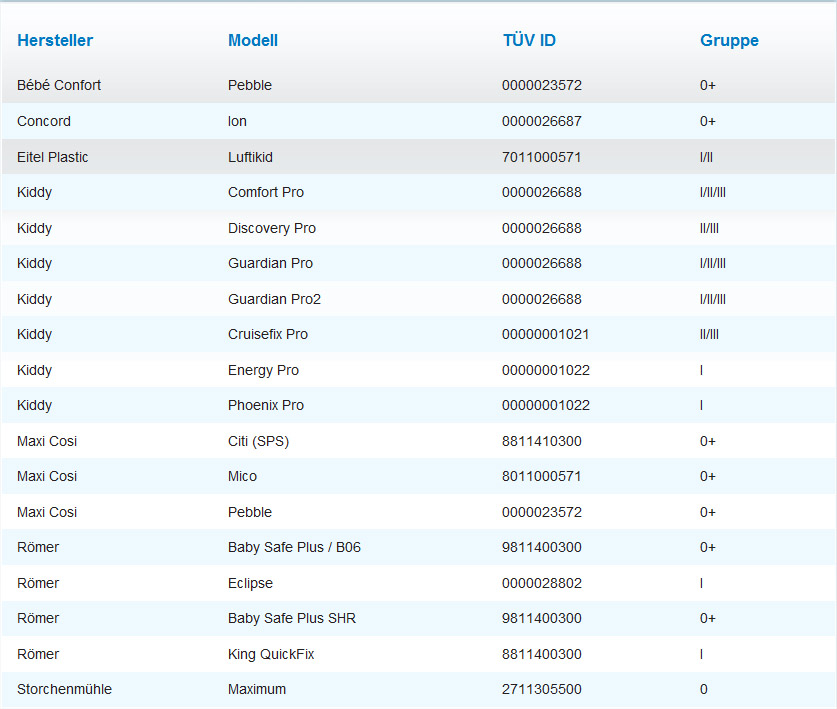Select the Citi (SPS) model
The width and height of the screenshot is (837, 709).
(x=258, y=441)
